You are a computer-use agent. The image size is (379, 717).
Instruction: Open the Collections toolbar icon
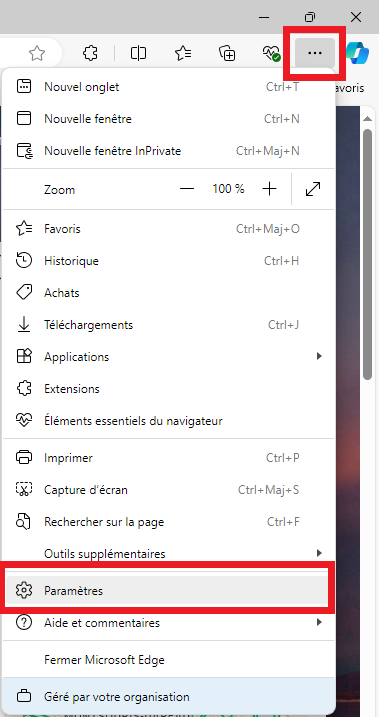pyautogui.click(x=227, y=54)
